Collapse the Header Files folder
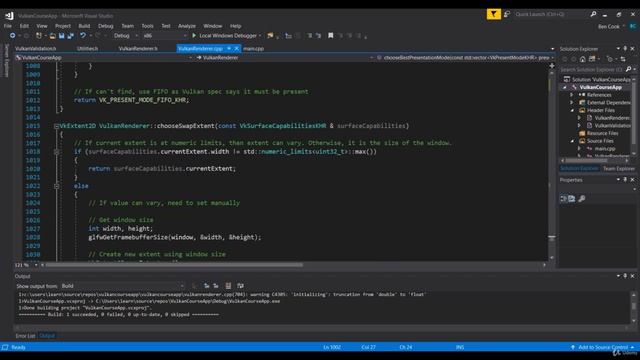The width and height of the screenshot is (640, 360). 572,111
